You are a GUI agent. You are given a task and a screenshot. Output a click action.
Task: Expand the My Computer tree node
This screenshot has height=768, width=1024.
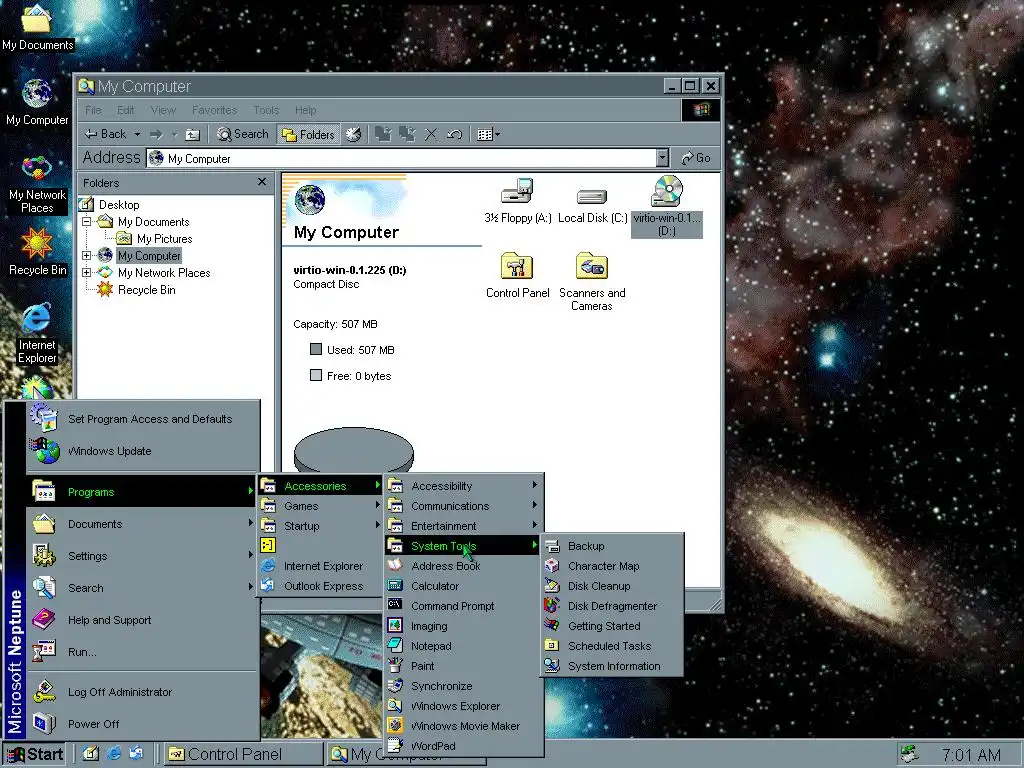click(86, 256)
